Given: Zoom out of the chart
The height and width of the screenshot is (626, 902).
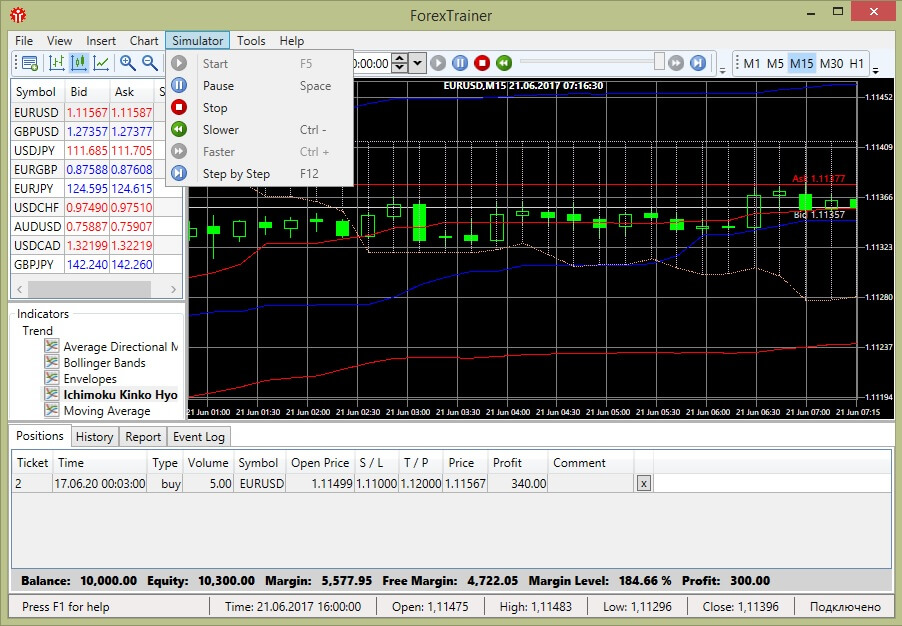Looking at the screenshot, I should [x=150, y=63].
